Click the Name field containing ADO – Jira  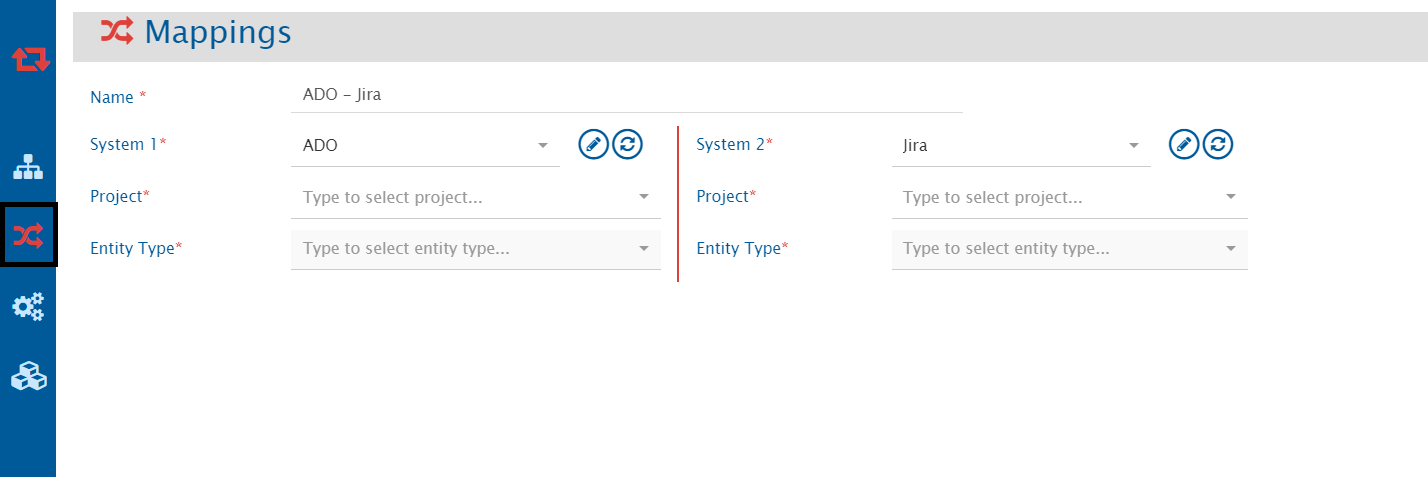[x=625, y=96]
